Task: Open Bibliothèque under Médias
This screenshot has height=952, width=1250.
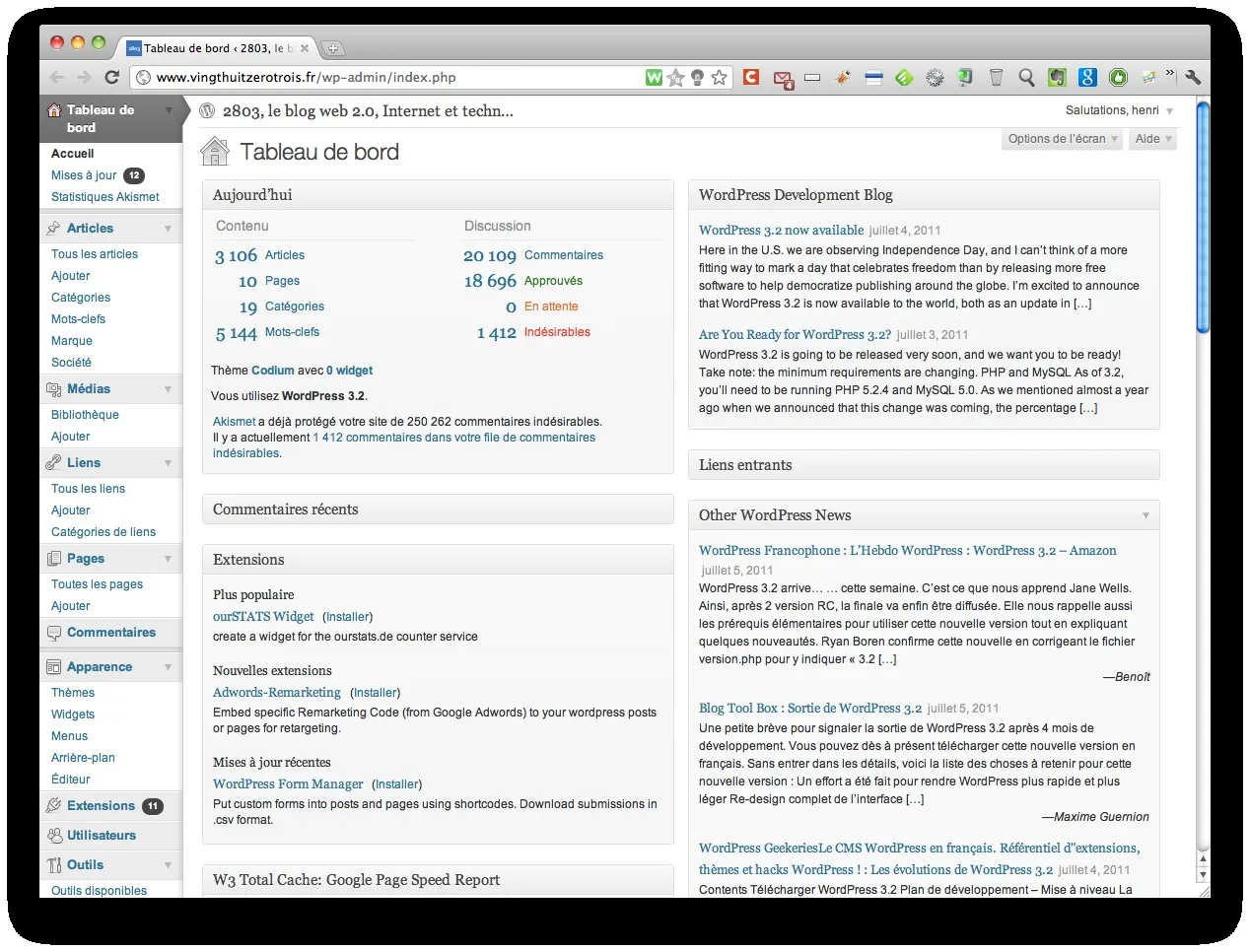Action: click(x=85, y=415)
